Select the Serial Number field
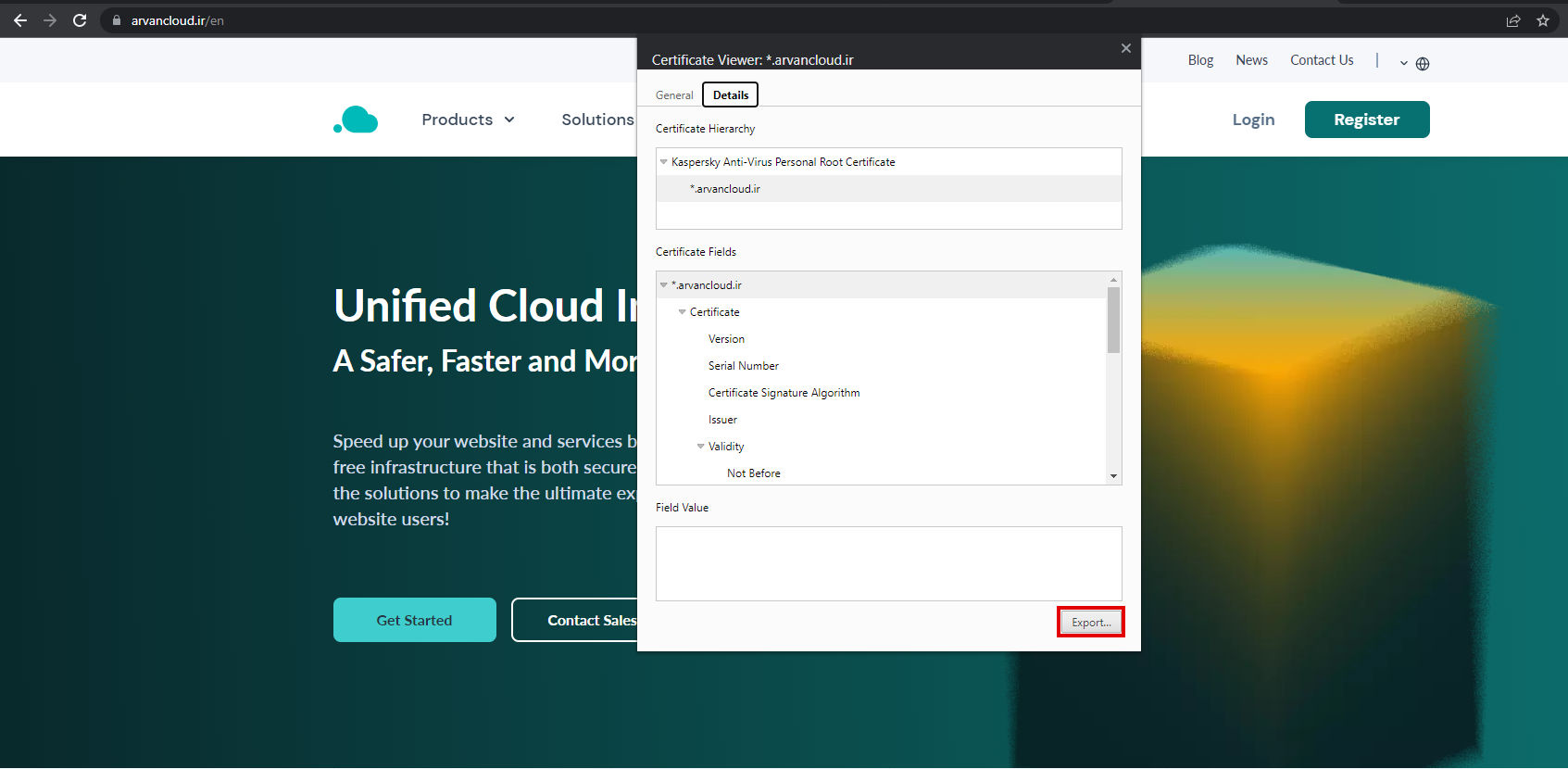 coord(744,366)
